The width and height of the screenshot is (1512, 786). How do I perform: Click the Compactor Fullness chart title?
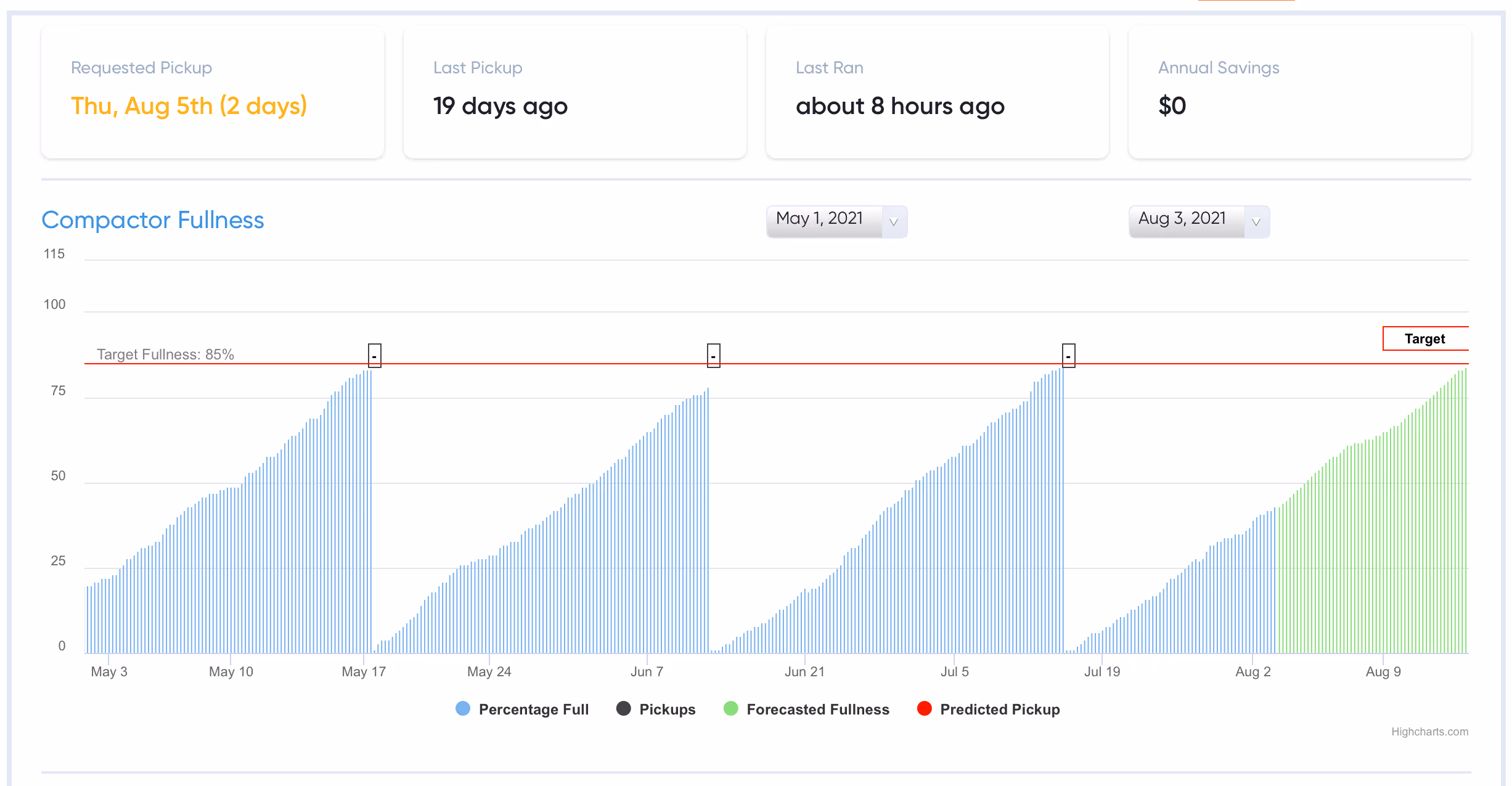(153, 220)
